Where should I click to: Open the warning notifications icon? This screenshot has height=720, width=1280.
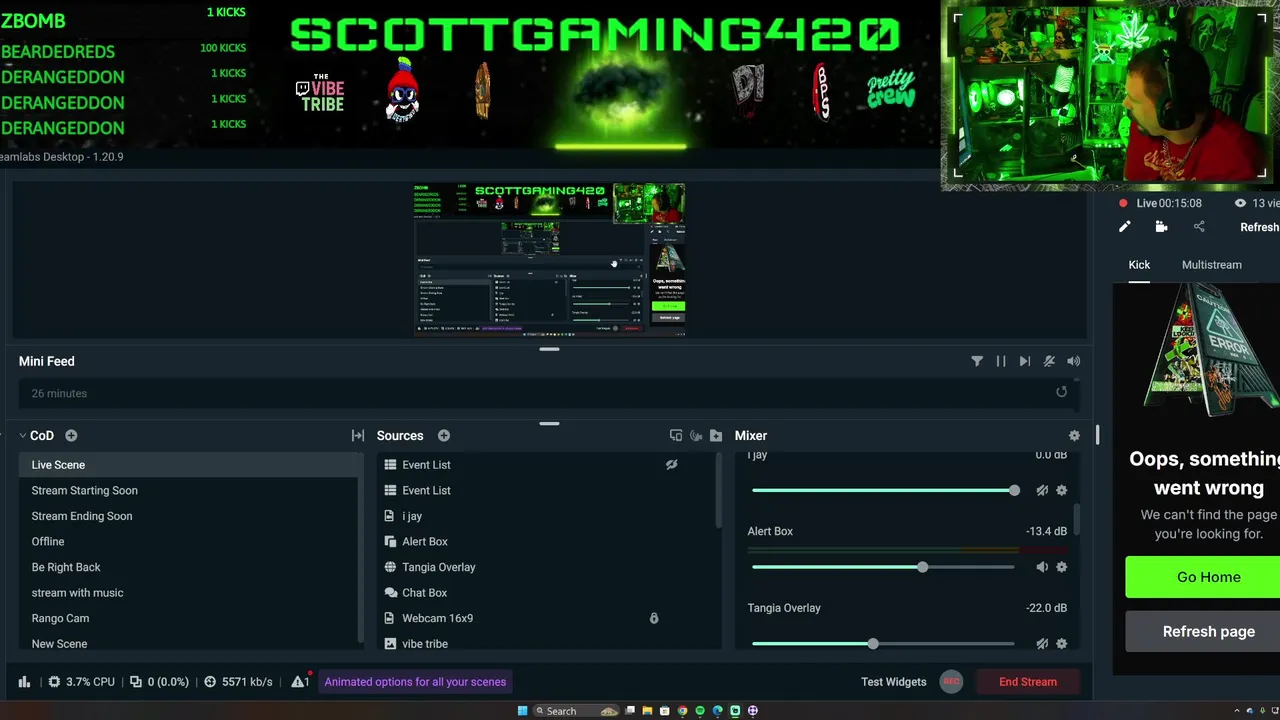tap(300, 682)
